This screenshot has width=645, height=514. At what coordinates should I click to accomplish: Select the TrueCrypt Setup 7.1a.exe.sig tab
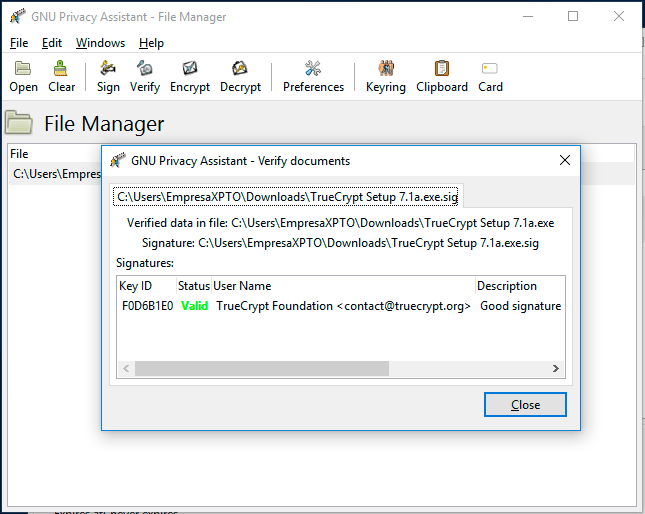[x=287, y=197]
